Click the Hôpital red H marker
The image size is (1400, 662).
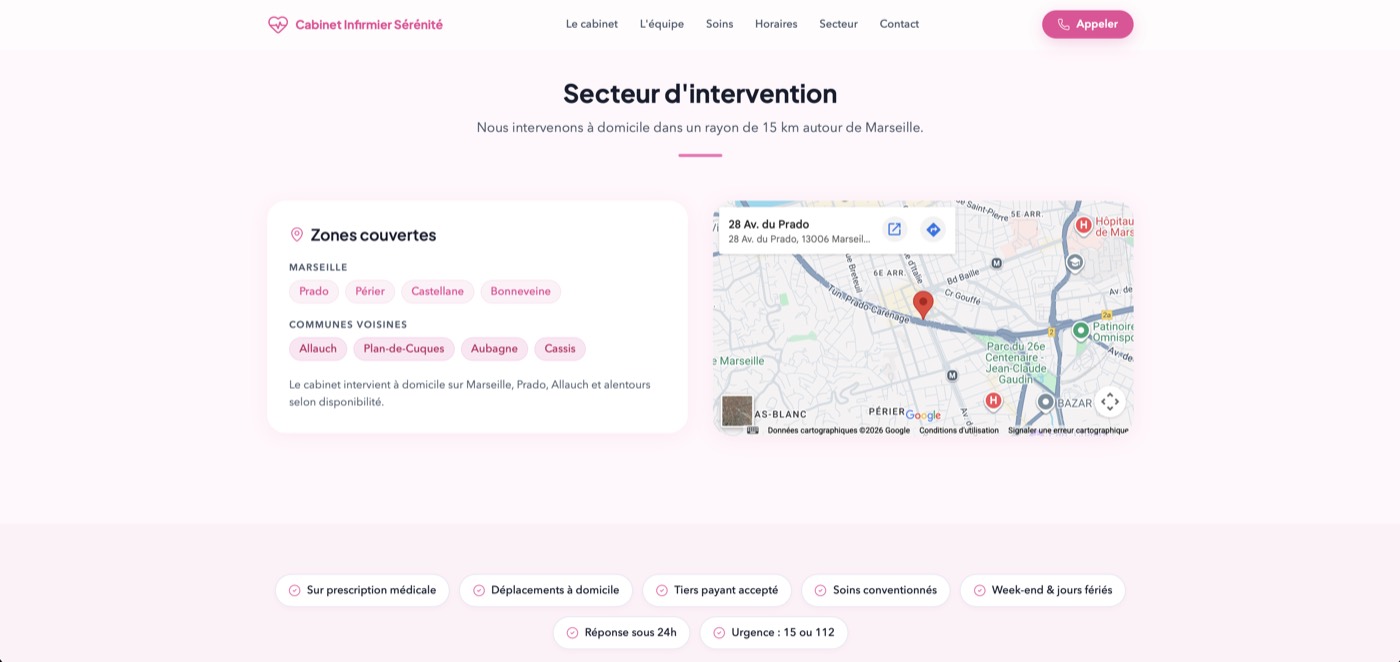tap(1083, 225)
